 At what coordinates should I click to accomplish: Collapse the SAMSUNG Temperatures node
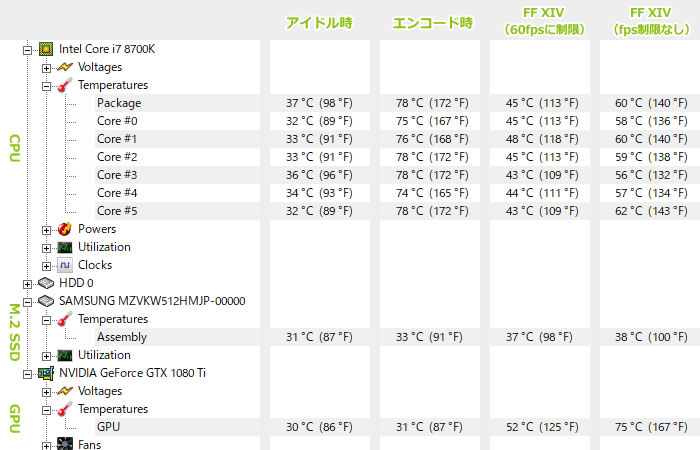click(x=46, y=320)
